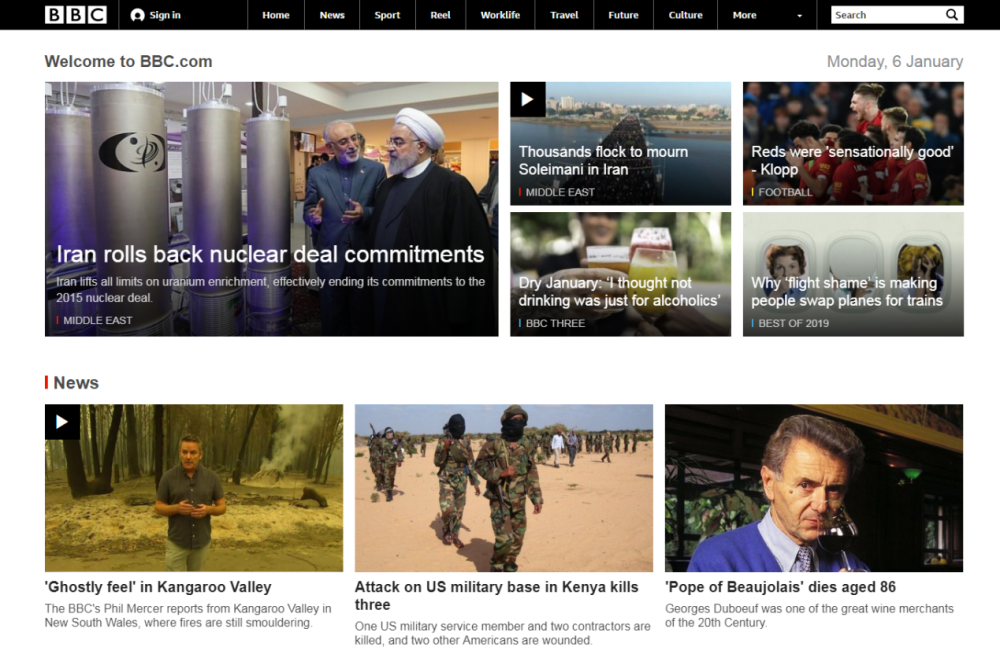This screenshot has height=651, width=1000.
Task: Open the Reel nav item
Action: point(440,15)
